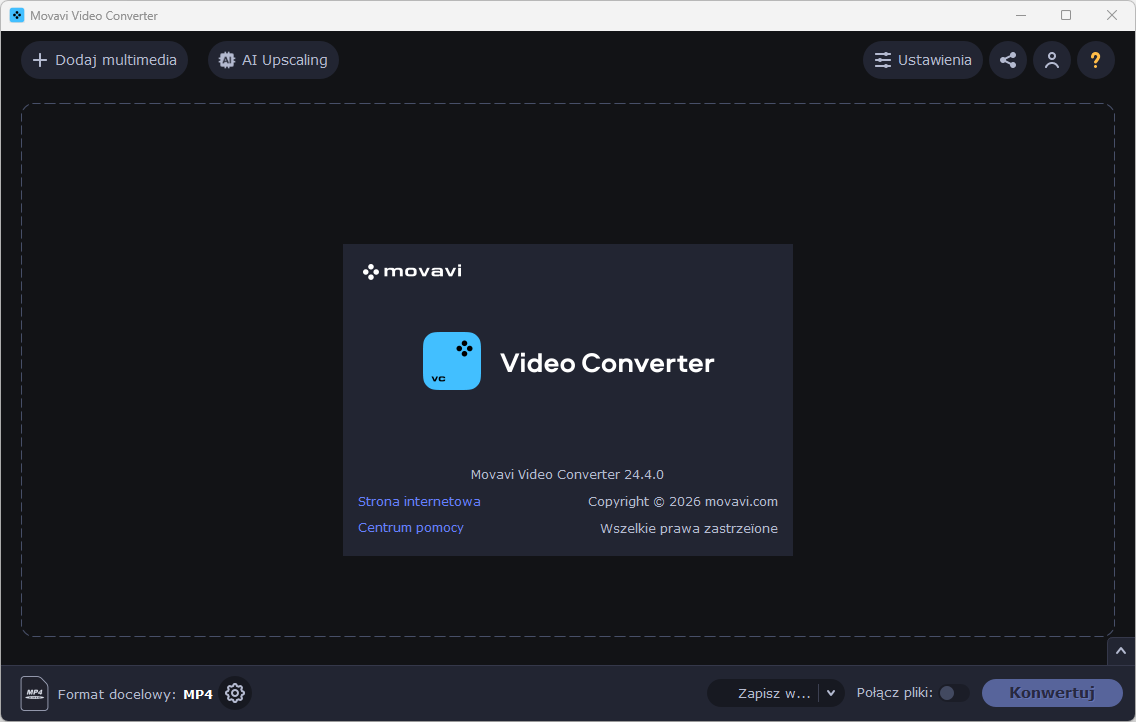Click the movavi logo in dialog
This screenshot has height=722, width=1136.
pyautogui.click(x=412, y=272)
